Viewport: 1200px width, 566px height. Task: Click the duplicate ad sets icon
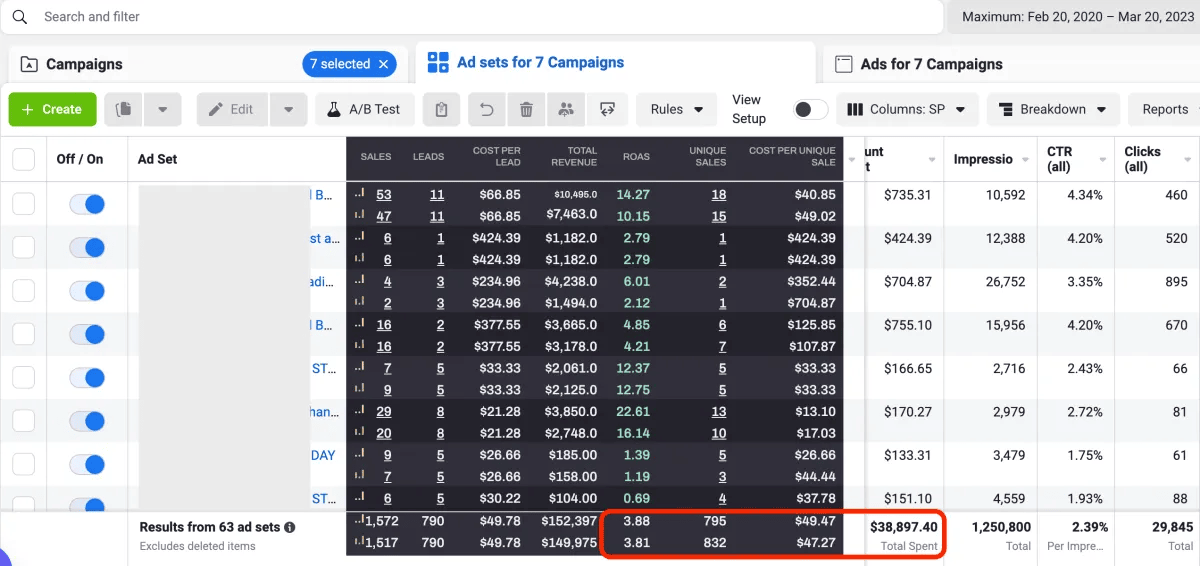coord(124,109)
